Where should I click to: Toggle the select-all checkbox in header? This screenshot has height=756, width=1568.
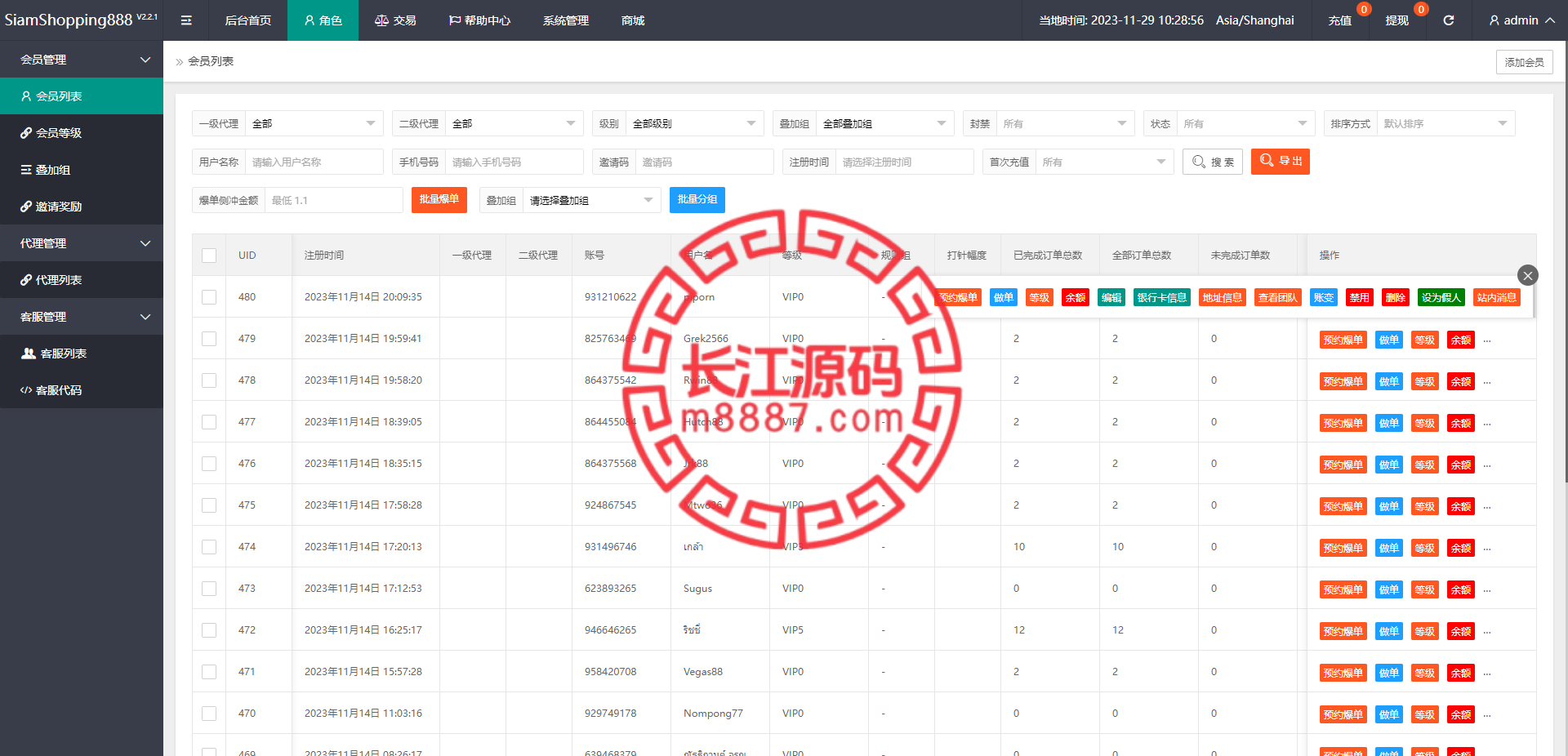tap(209, 256)
